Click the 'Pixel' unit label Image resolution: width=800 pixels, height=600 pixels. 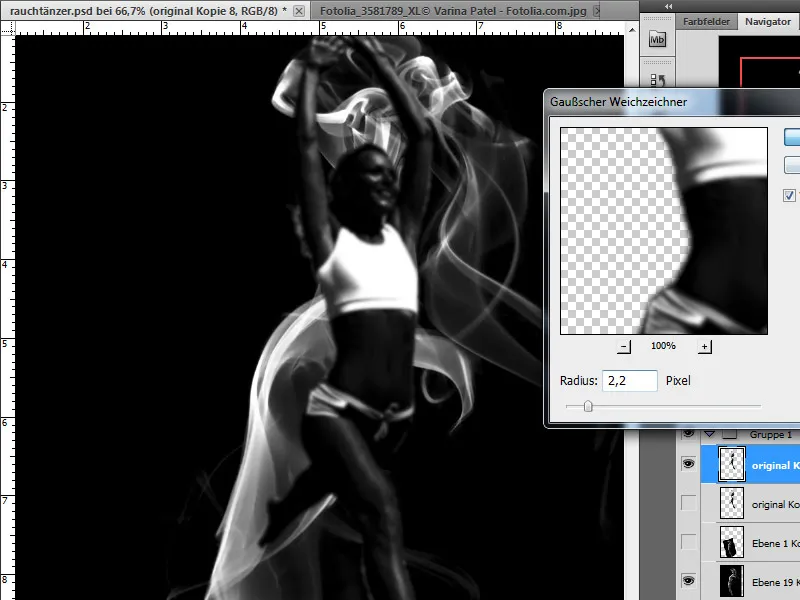pos(678,381)
